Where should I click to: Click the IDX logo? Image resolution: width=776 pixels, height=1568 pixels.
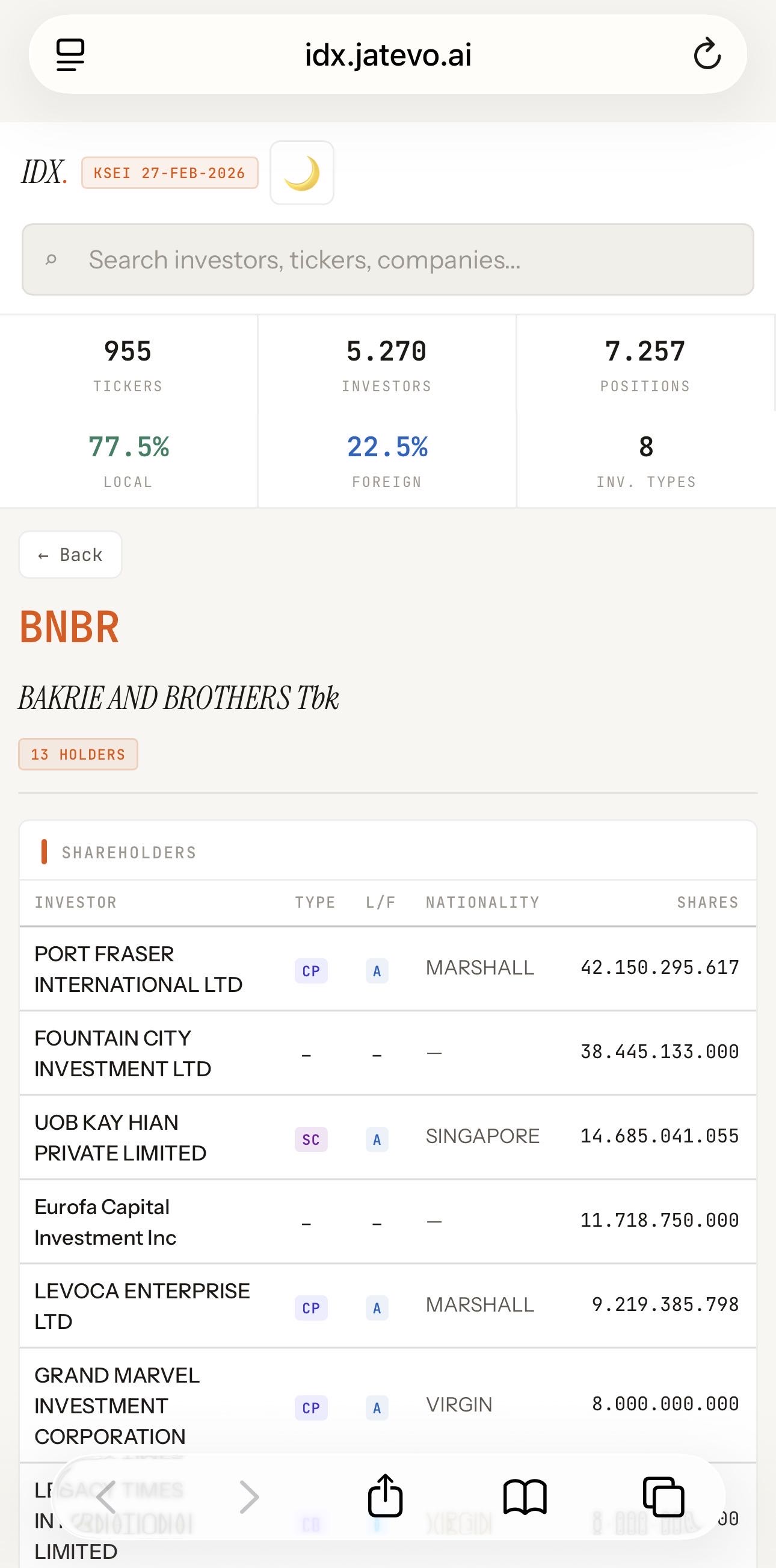coord(44,173)
